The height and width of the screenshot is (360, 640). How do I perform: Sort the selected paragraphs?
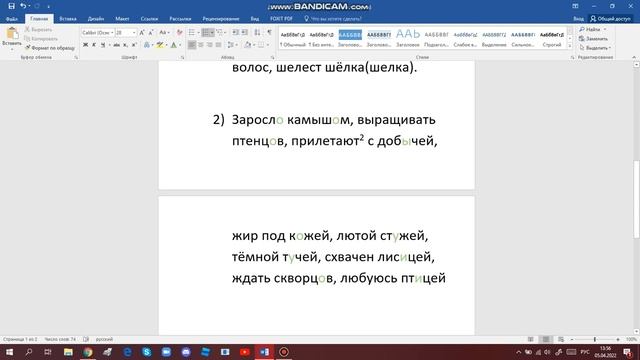point(257,32)
